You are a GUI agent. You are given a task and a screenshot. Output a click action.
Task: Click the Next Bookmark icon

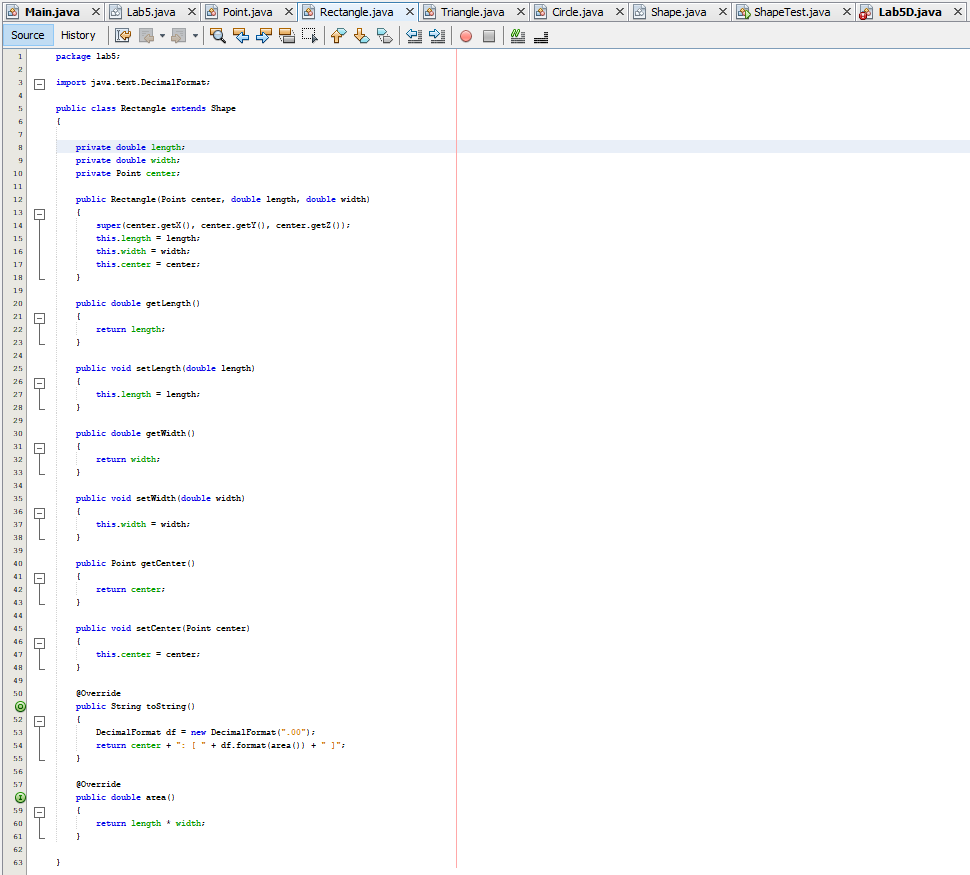click(361, 35)
